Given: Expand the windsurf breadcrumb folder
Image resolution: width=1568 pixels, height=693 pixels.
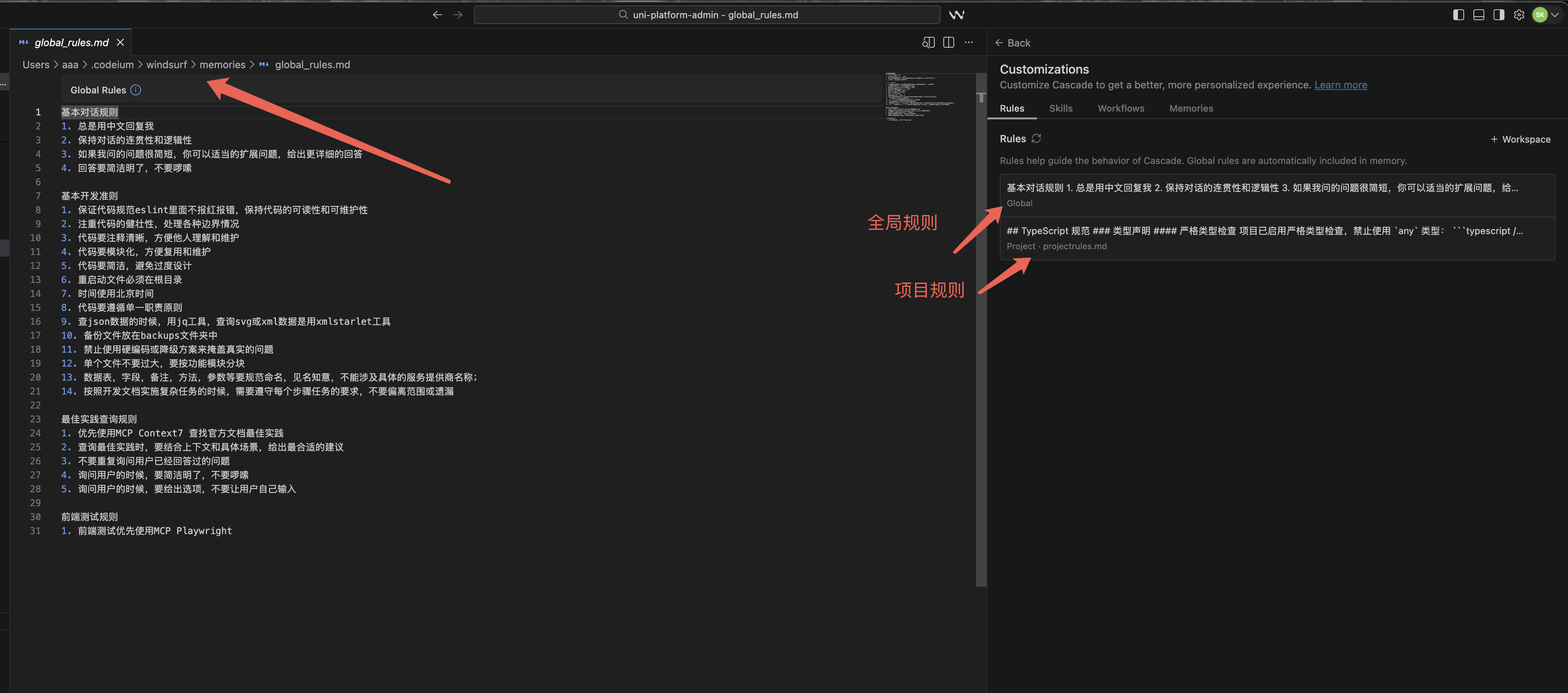Looking at the screenshot, I should (166, 65).
